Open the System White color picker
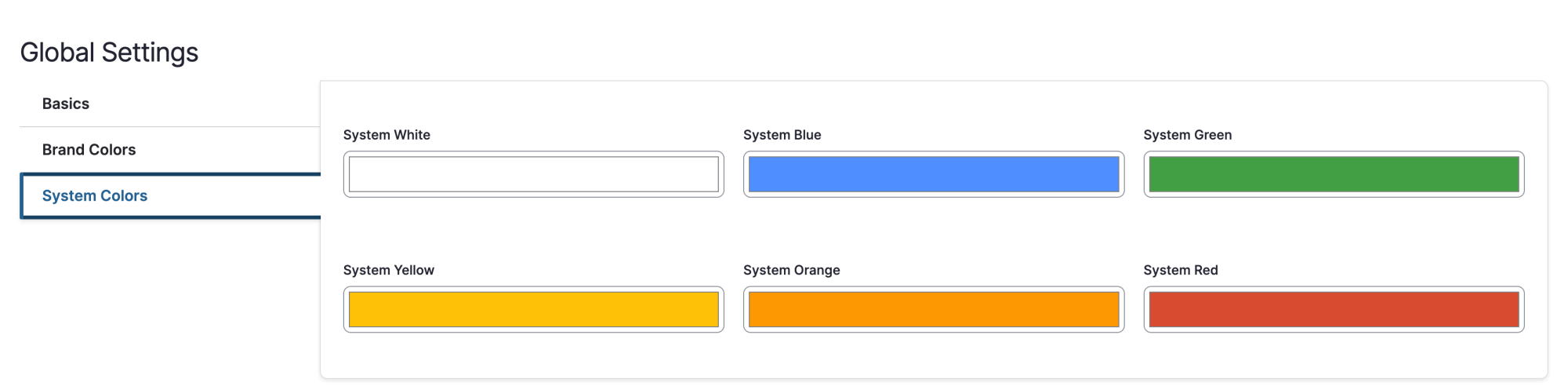The image size is (1568, 386). 533,174
